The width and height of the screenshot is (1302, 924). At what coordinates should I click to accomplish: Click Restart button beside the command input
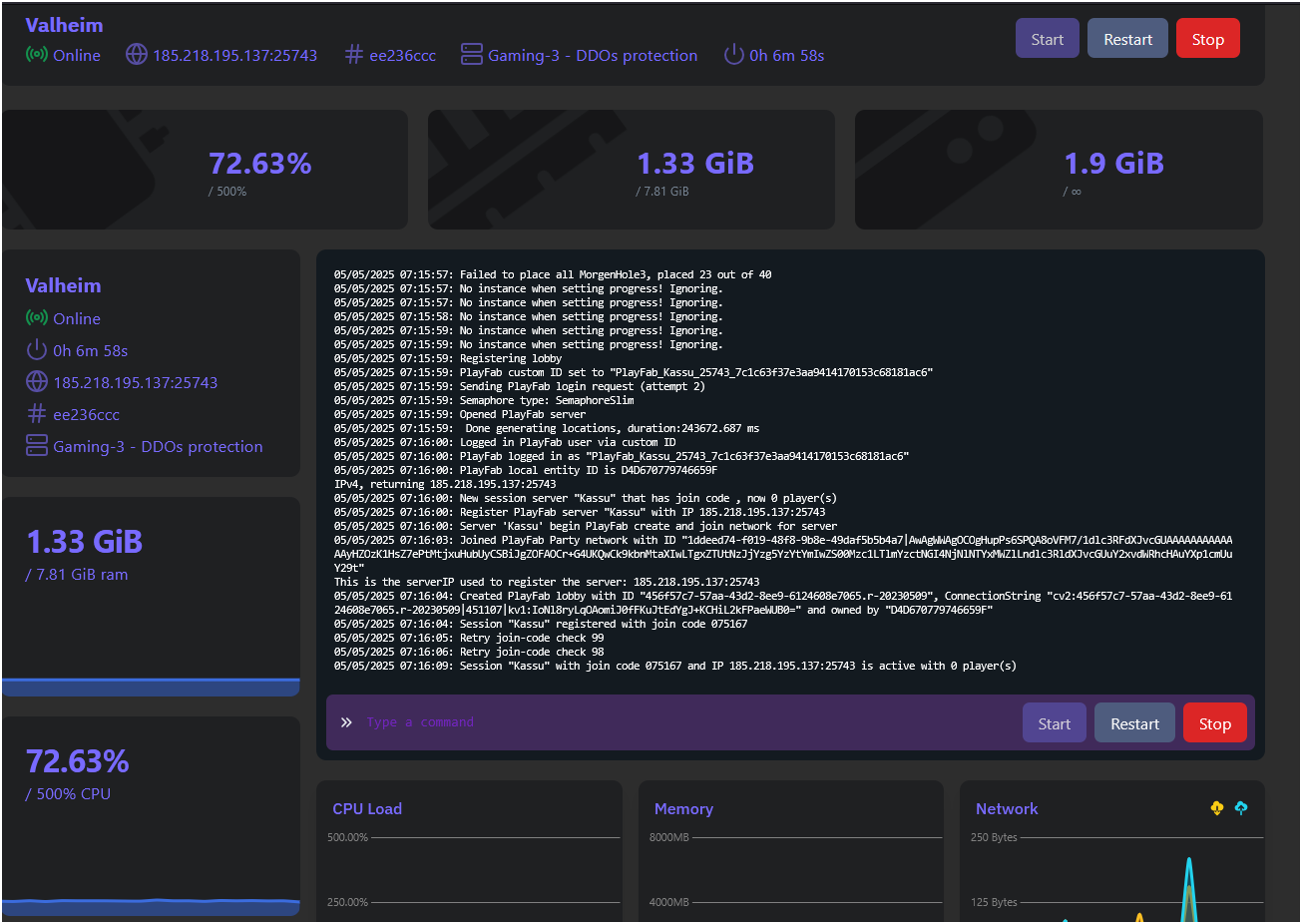point(1135,723)
